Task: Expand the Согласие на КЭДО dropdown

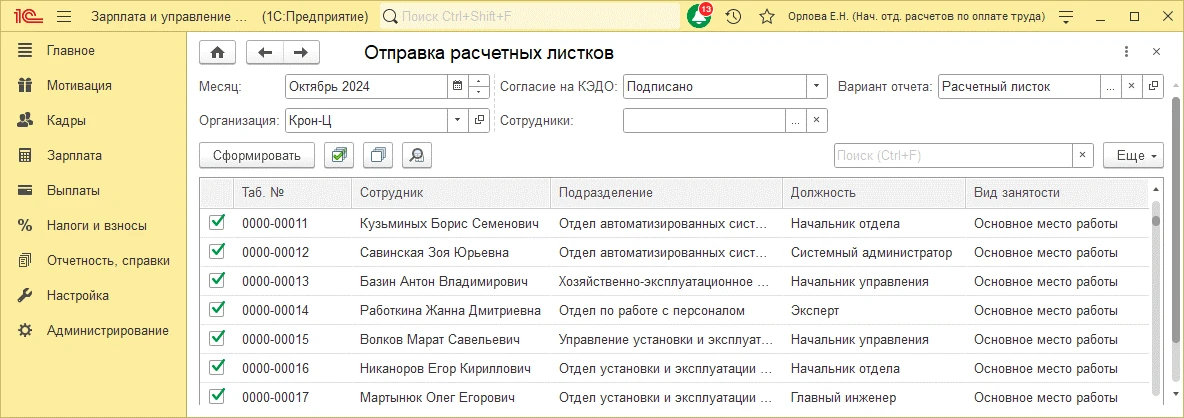Action: point(817,87)
